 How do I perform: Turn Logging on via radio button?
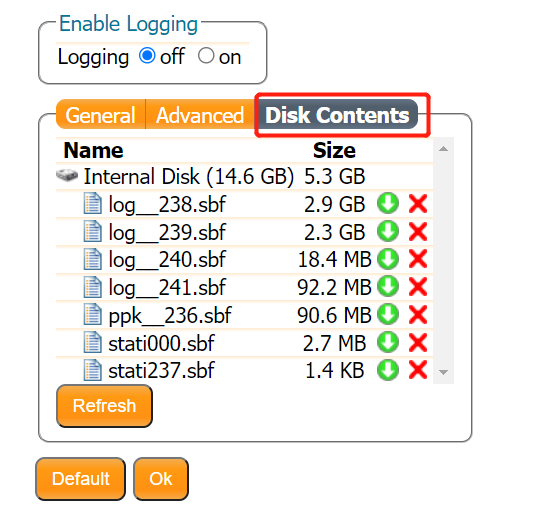206,56
